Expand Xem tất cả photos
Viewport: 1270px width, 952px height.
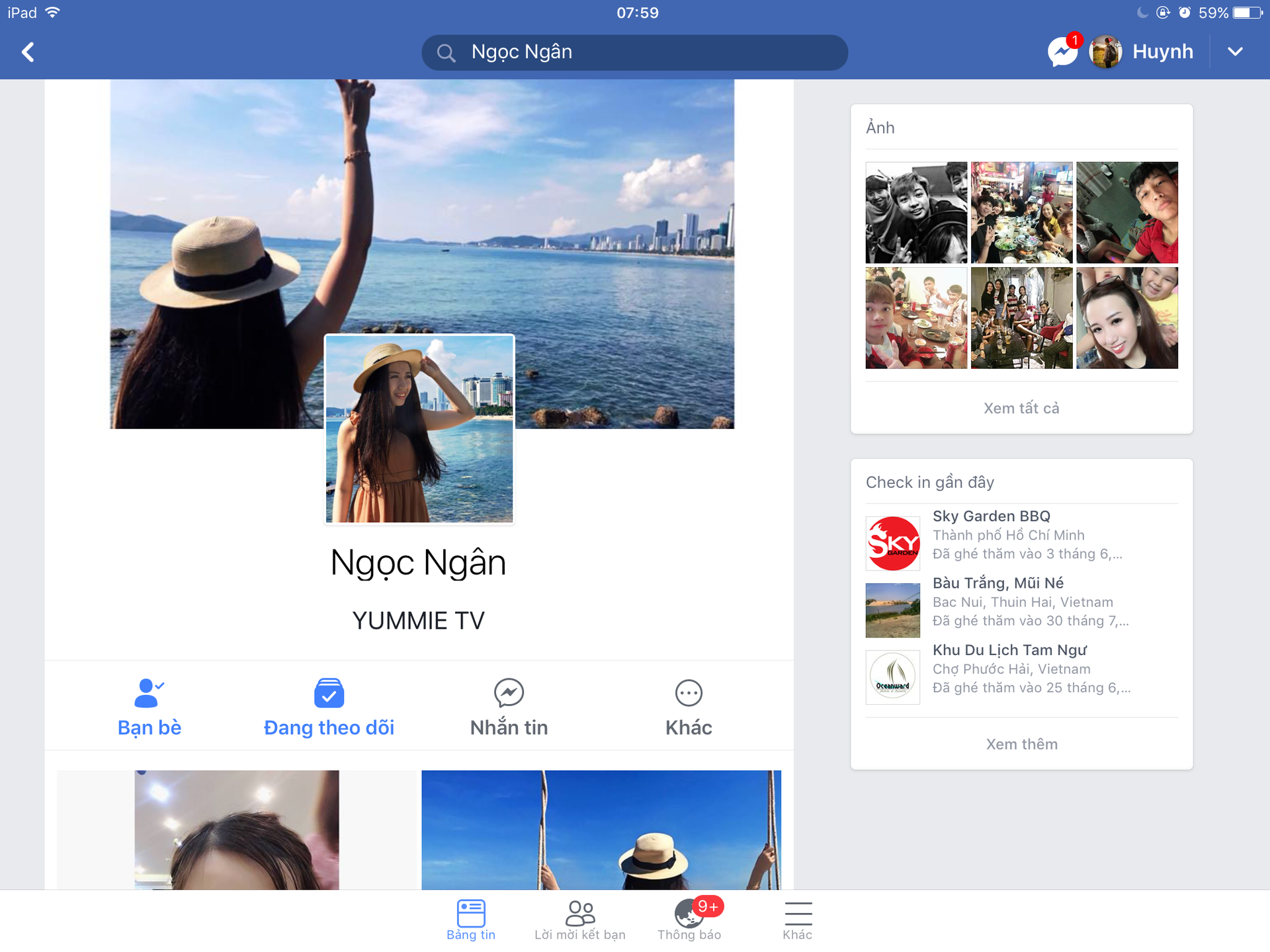pyautogui.click(x=1021, y=408)
